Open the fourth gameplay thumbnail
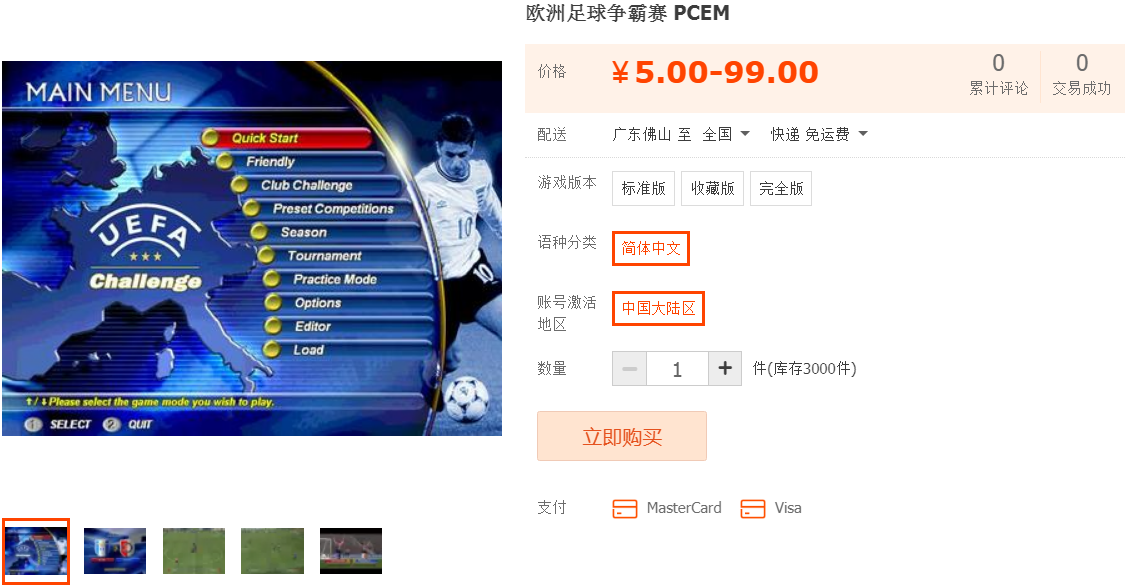This screenshot has height=587, width=1128. pyautogui.click(x=273, y=551)
